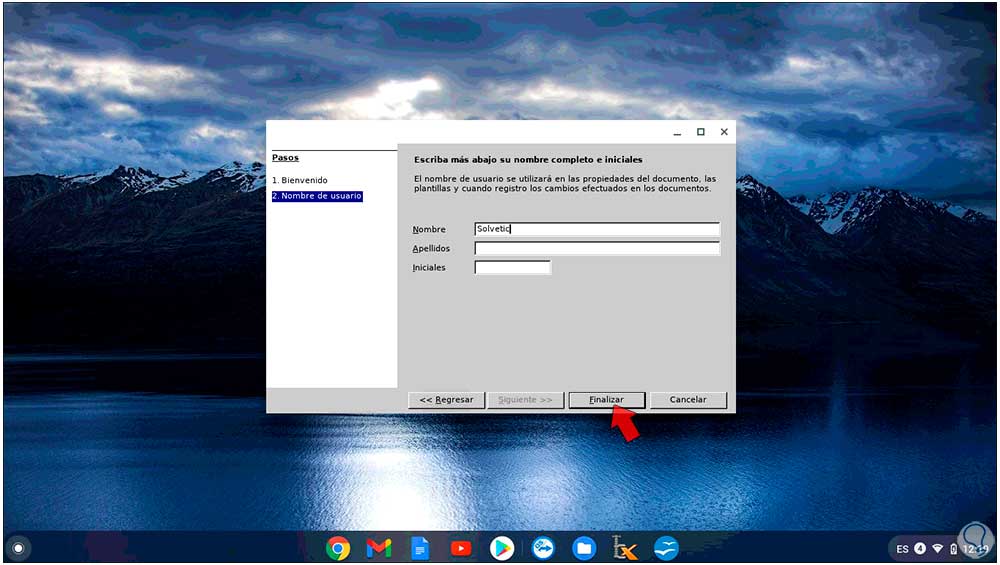Open the blue round messenger shelf icon
Screen dimensions: 1000x565
[543, 548]
